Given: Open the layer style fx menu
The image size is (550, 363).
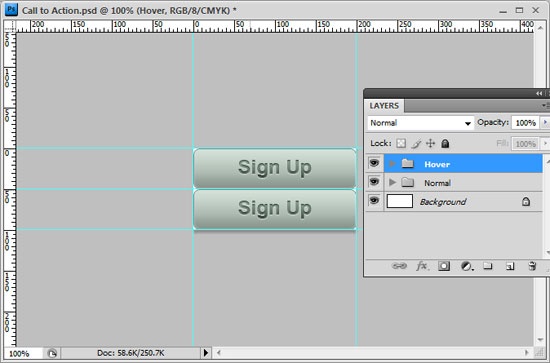Looking at the screenshot, I should [422, 266].
